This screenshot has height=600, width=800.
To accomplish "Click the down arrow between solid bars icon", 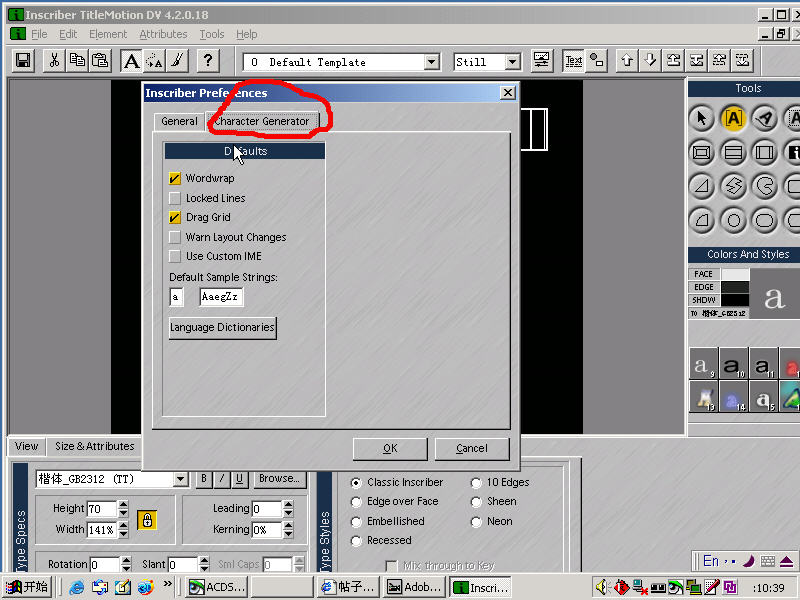I will point(696,61).
